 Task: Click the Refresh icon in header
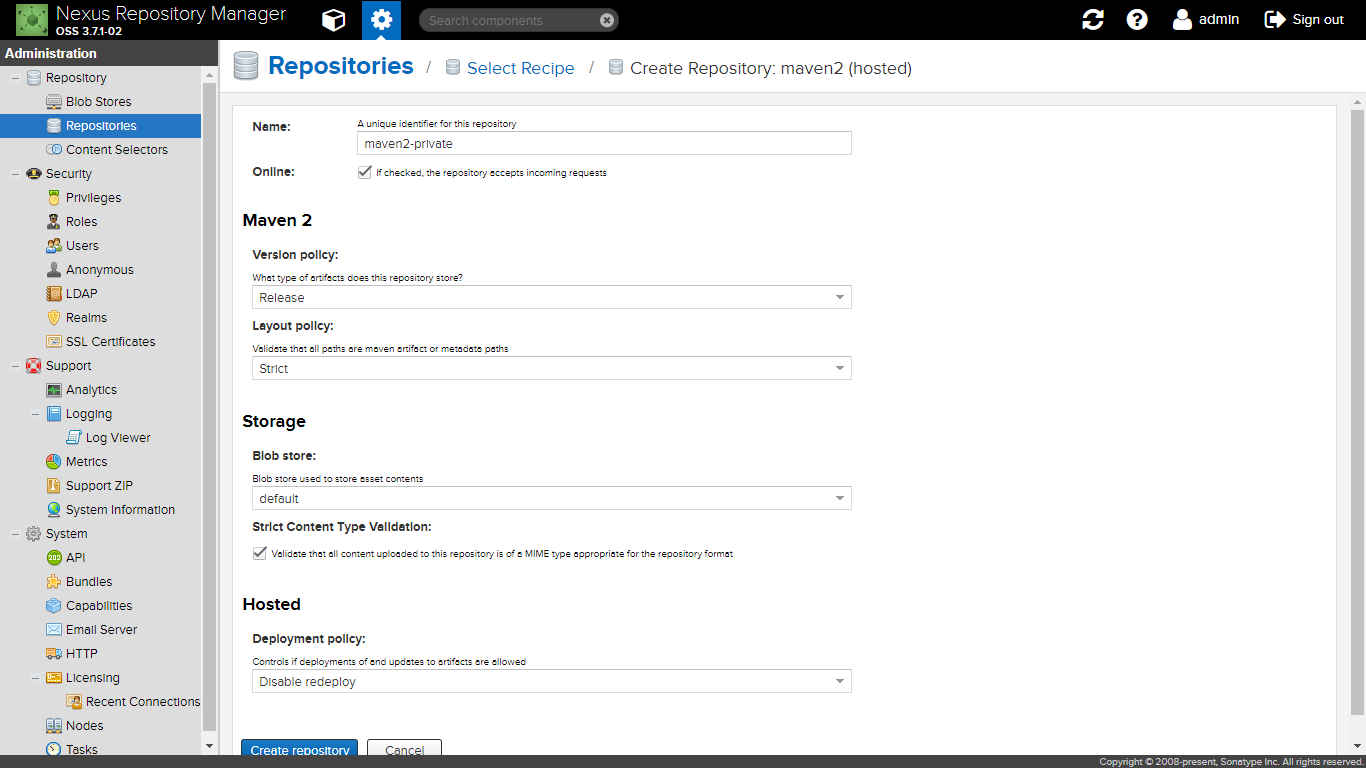coord(1093,20)
